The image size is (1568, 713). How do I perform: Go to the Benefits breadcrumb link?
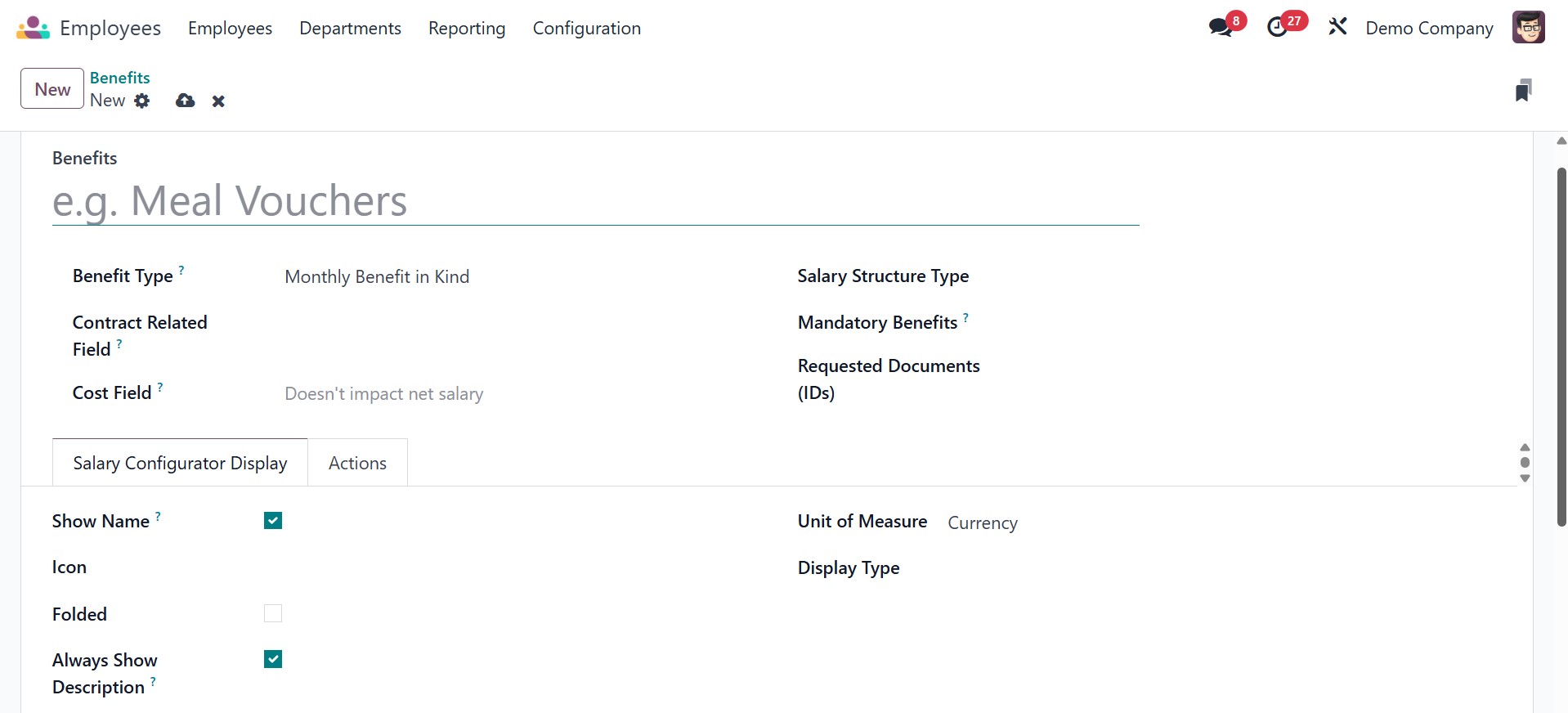click(x=120, y=78)
